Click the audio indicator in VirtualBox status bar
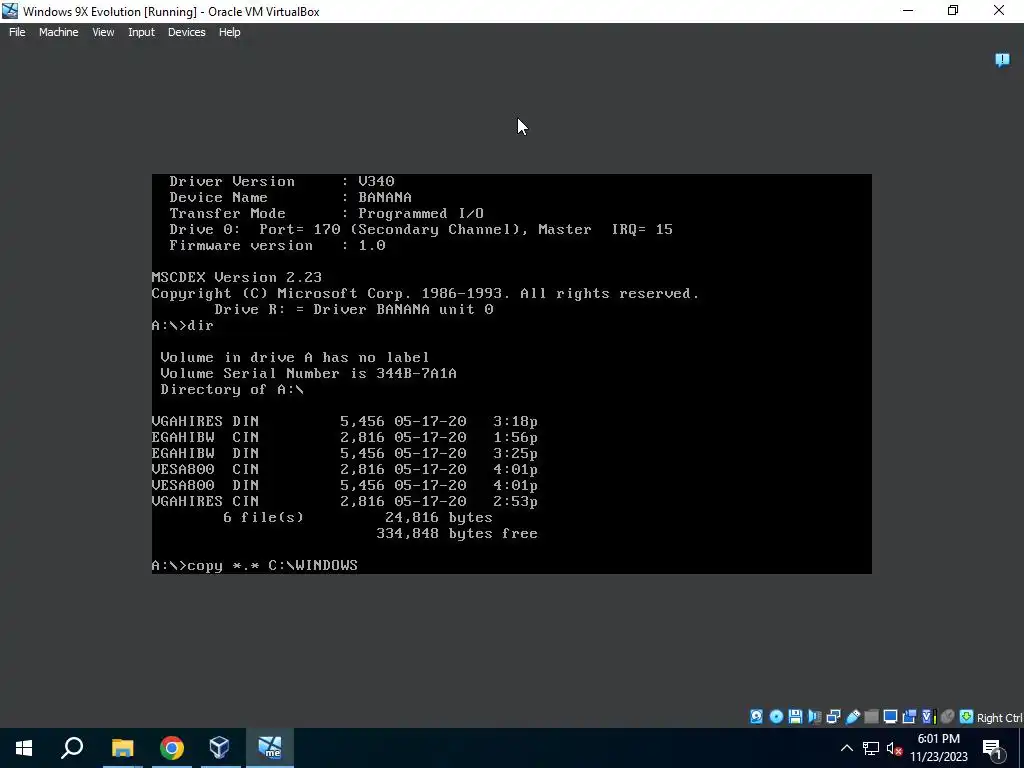The image size is (1024, 768). coord(814,716)
